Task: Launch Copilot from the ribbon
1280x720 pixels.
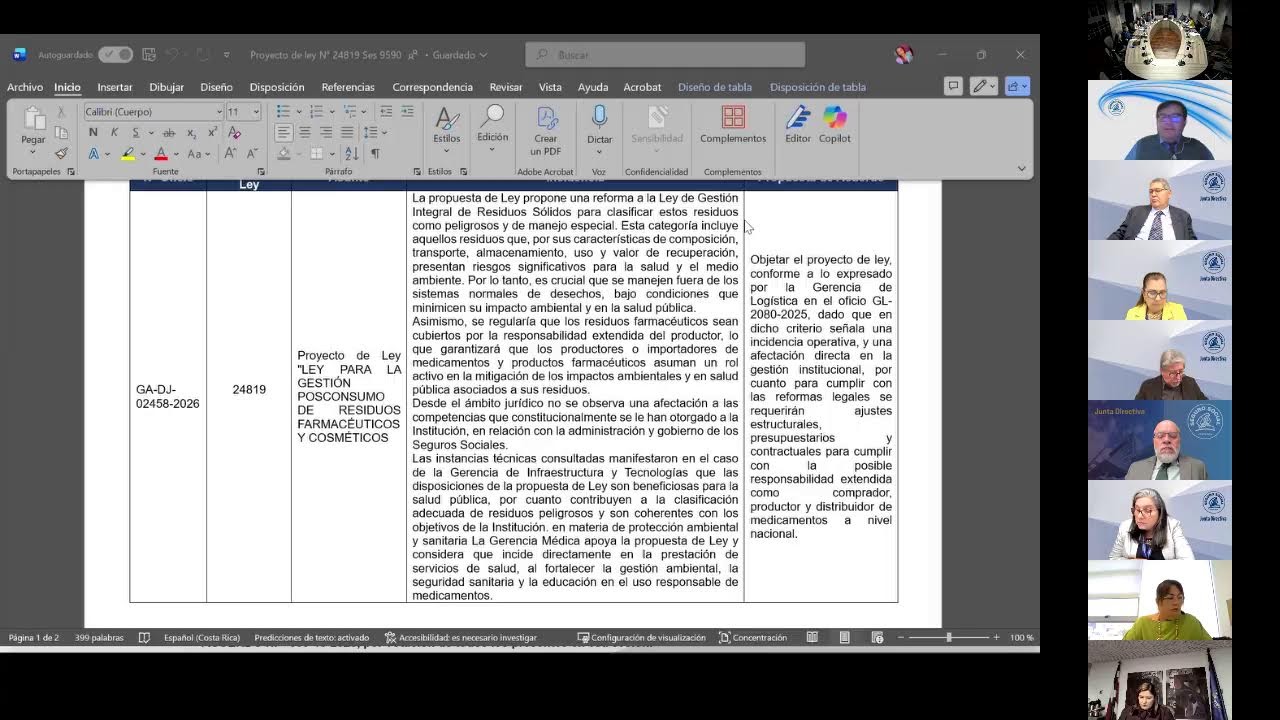Action: (835, 126)
